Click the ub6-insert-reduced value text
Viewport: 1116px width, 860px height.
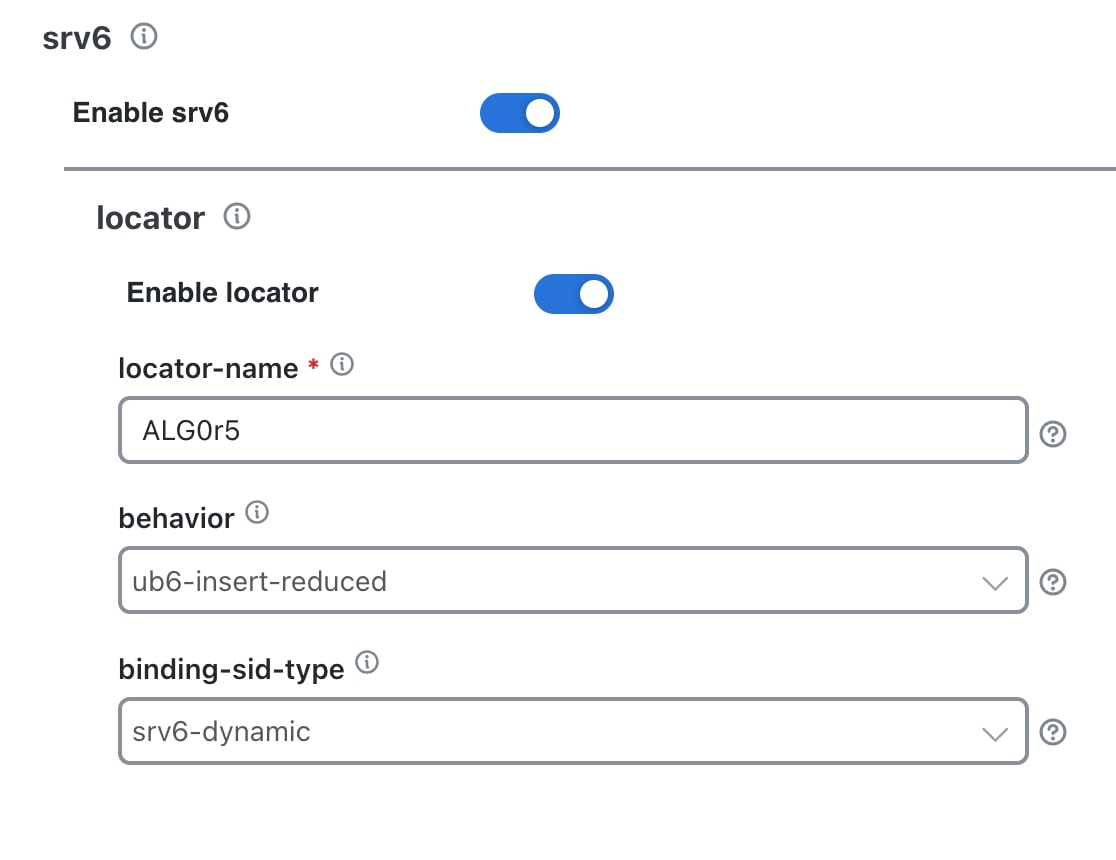pos(260,581)
